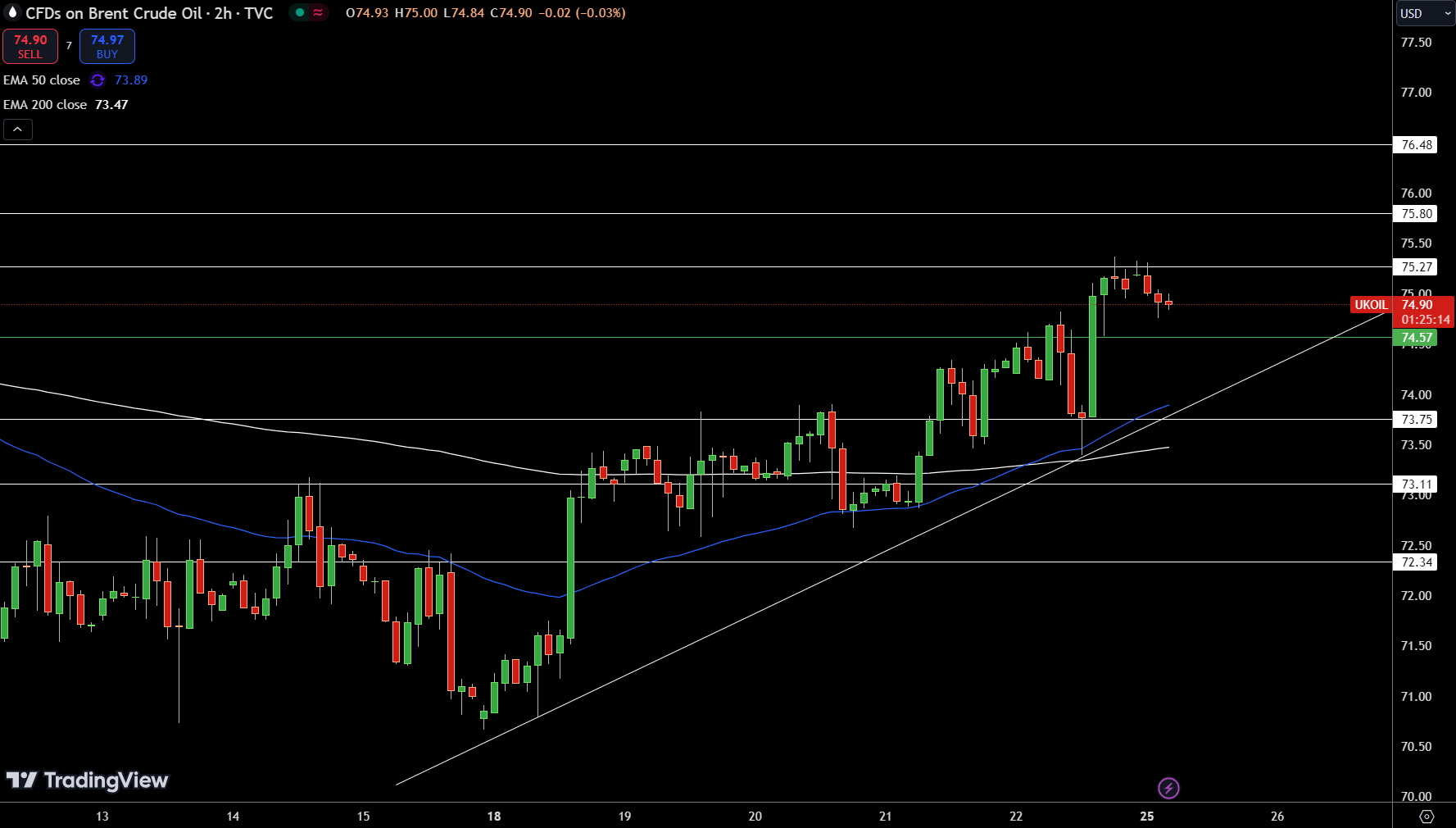
Task: Click the purple lightning flash icon
Action: (1168, 789)
